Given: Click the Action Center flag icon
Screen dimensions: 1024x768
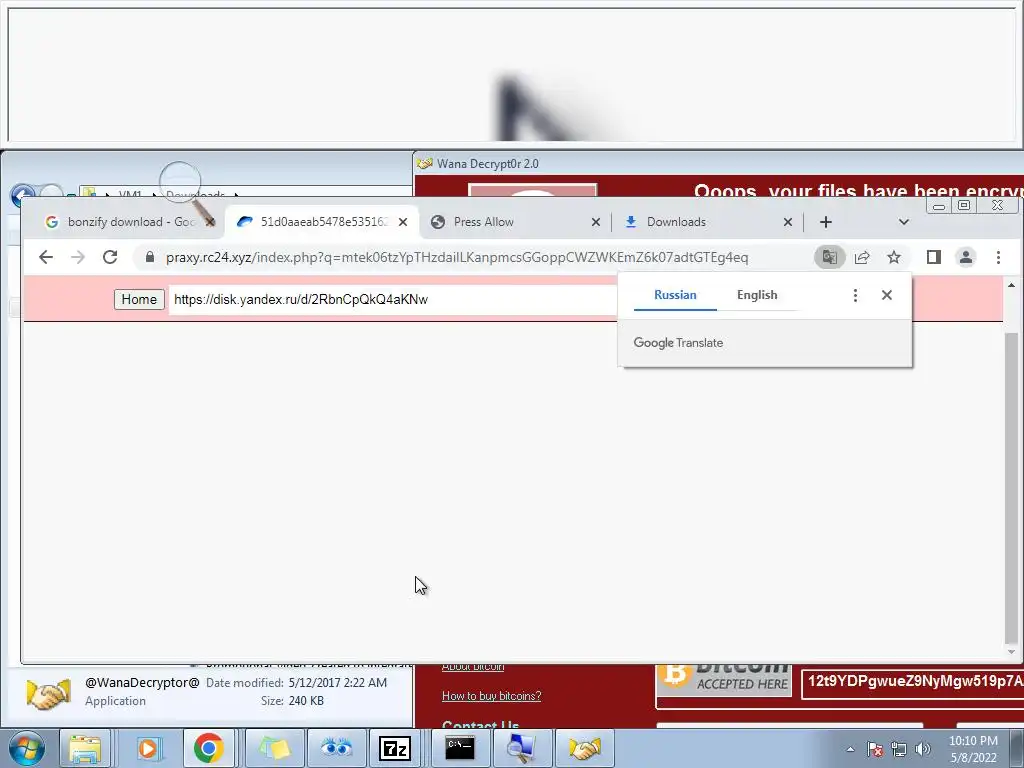Looking at the screenshot, I should [x=875, y=749].
